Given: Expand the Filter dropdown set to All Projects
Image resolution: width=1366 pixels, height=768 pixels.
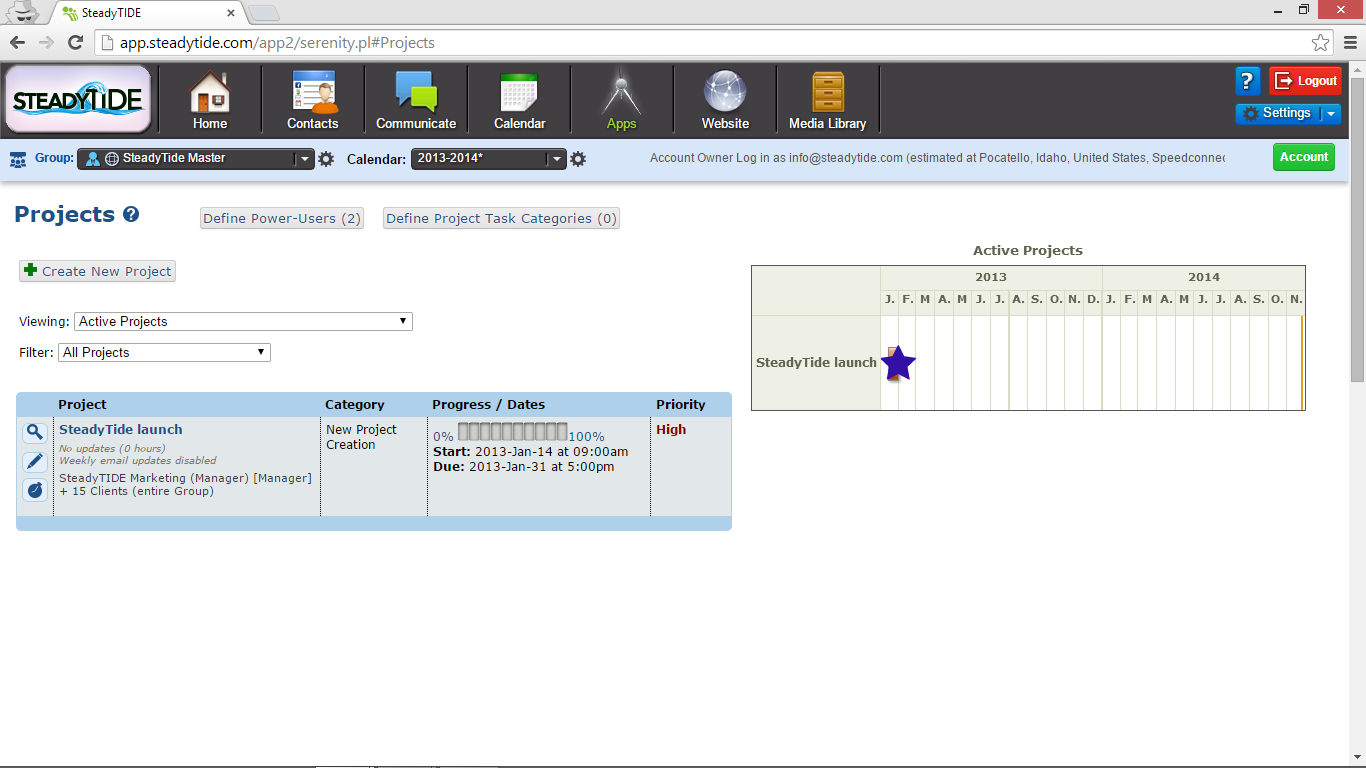Looking at the screenshot, I should (165, 352).
